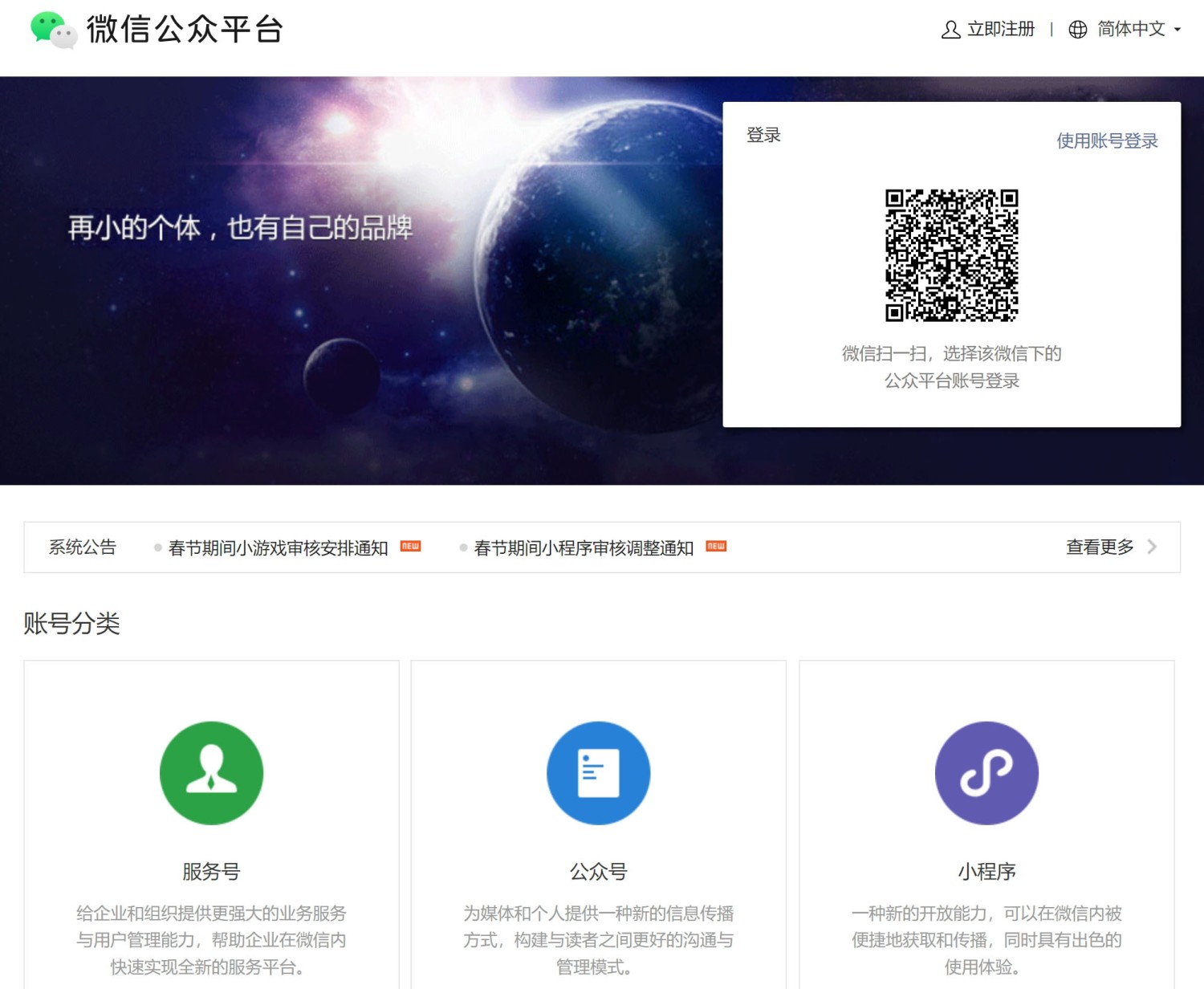Click the user register icon
This screenshot has height=989, width=1204.
coord(950,30)
